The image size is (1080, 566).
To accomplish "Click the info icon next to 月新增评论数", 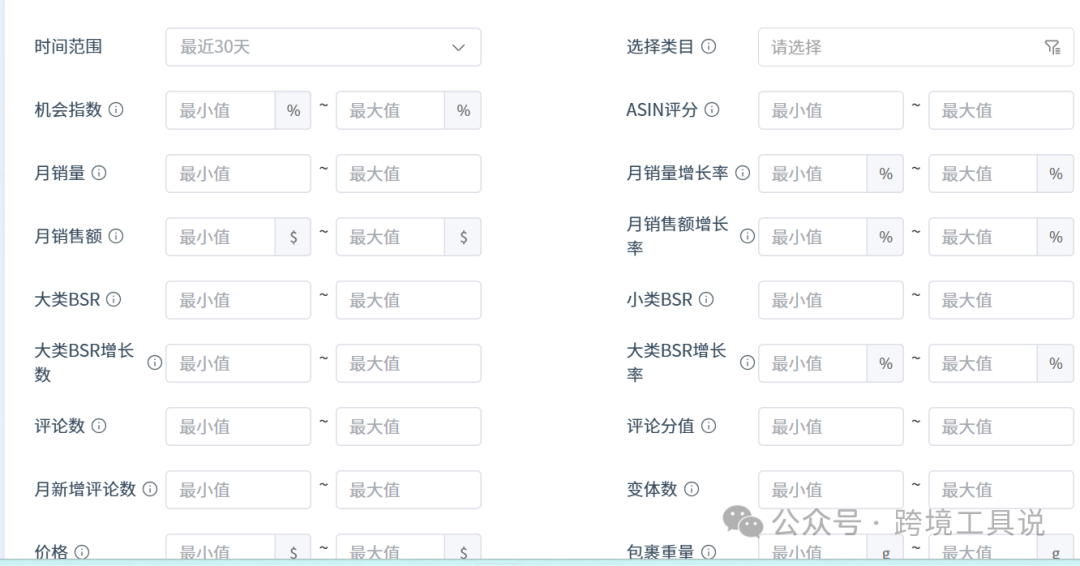I will tap(149, 489).
